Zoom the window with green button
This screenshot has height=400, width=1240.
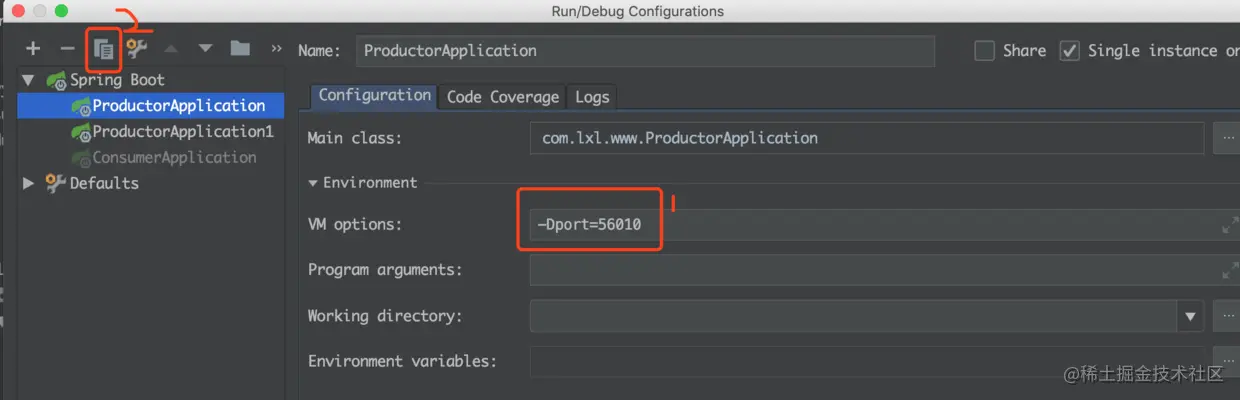tap(61, 11)
